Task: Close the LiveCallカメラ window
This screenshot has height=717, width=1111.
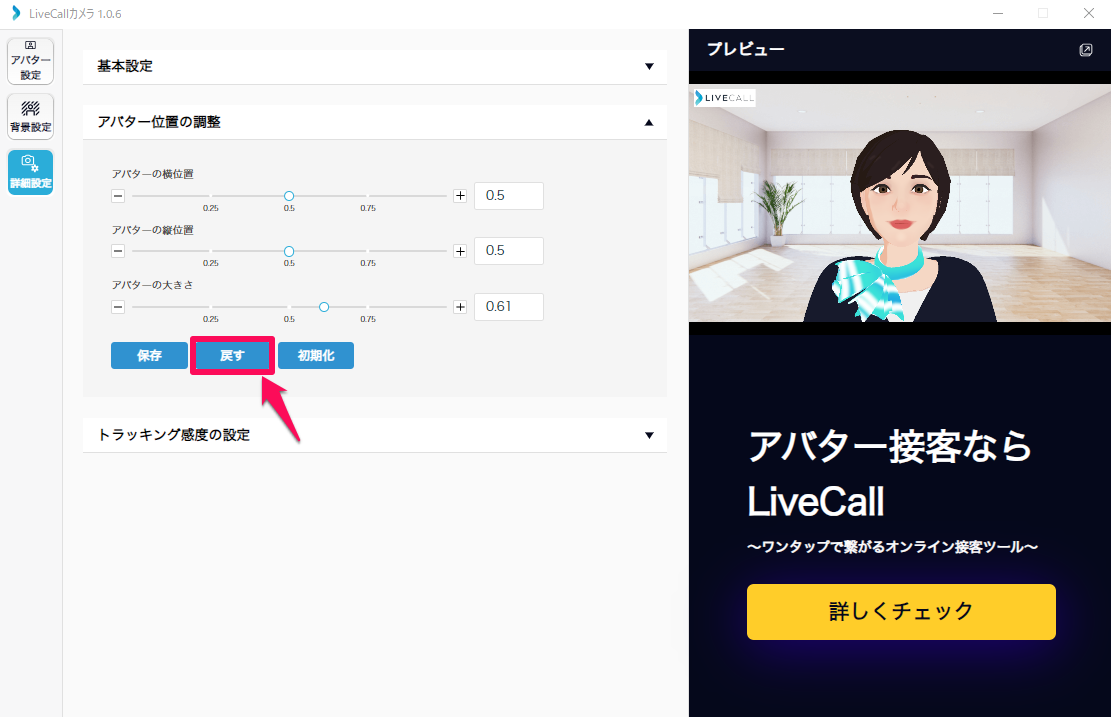Action: click(1089, 13)
